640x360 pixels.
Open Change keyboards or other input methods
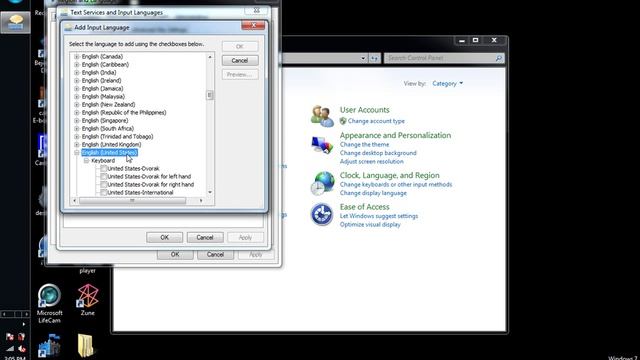coord(396,184)
